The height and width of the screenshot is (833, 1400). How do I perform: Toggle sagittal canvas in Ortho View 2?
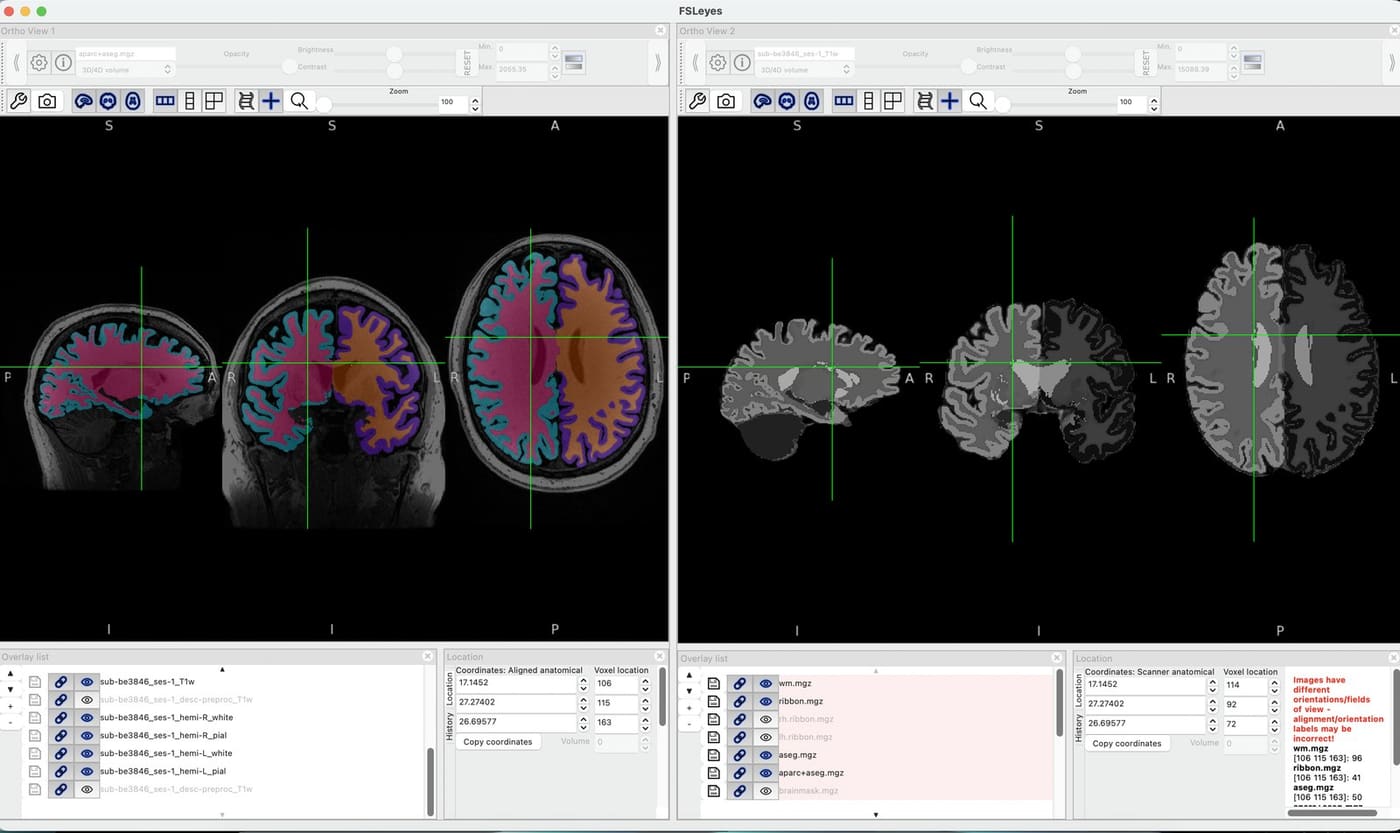(763, 101)
